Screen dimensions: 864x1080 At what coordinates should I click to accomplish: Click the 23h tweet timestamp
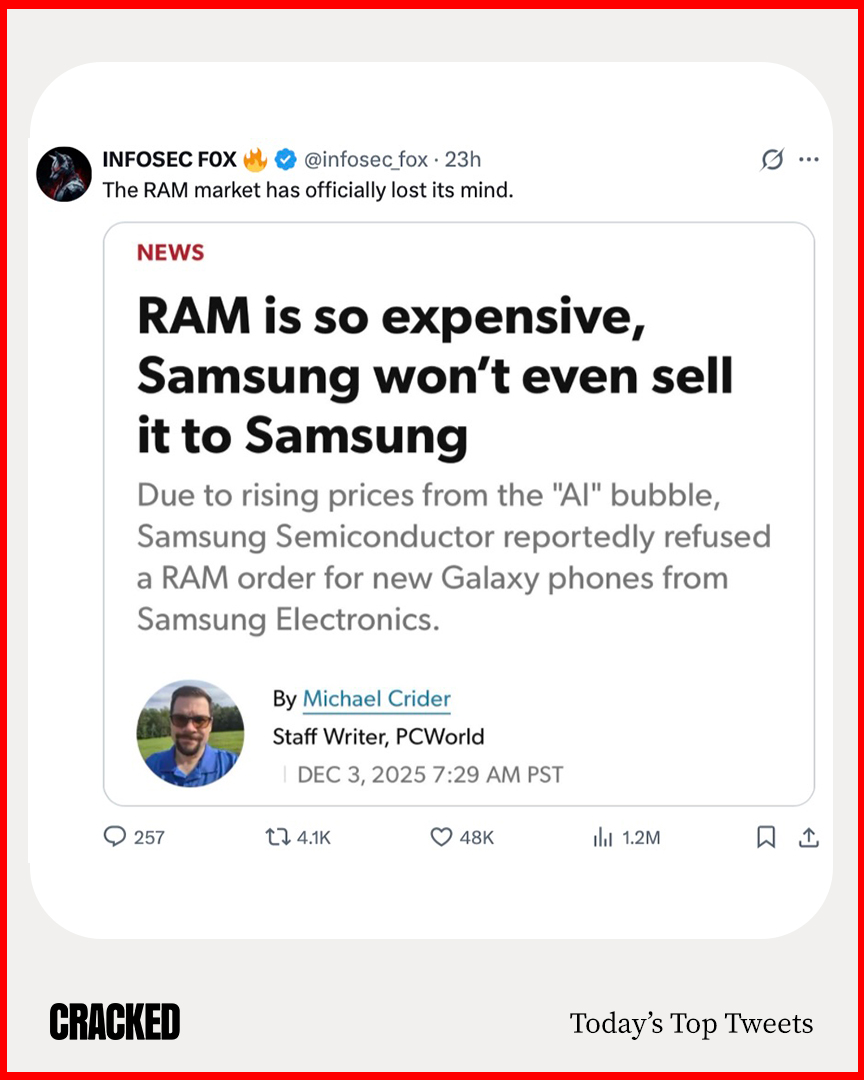(463, 159)
